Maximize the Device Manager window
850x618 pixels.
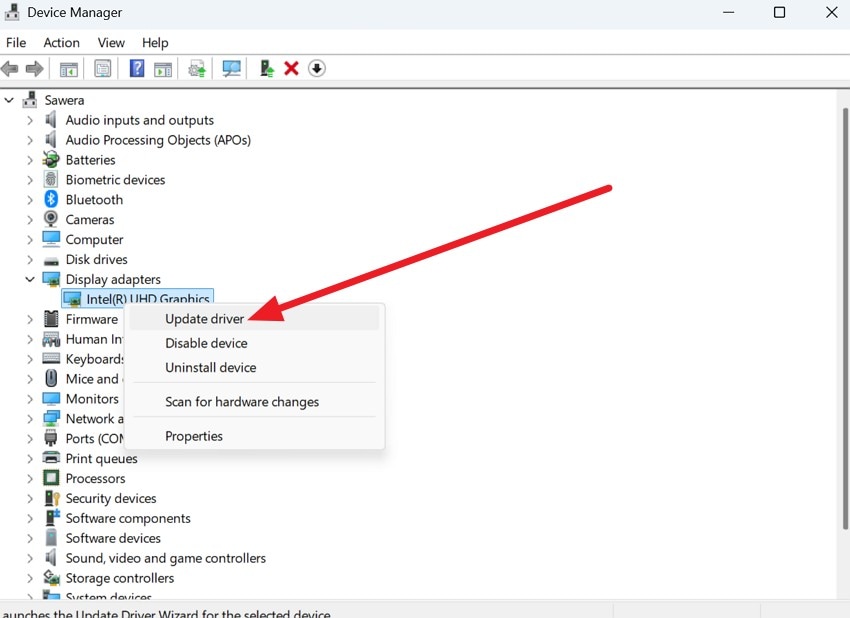[x=779, y=12]
